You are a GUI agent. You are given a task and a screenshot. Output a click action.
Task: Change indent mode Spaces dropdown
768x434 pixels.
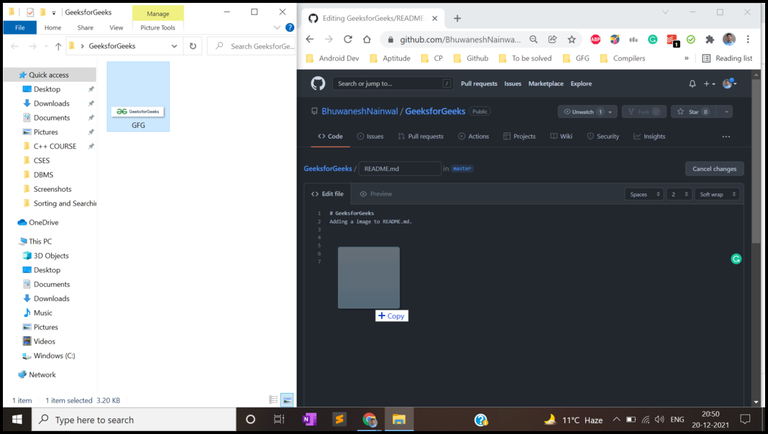pyautogui.click(x=644, y=194)
